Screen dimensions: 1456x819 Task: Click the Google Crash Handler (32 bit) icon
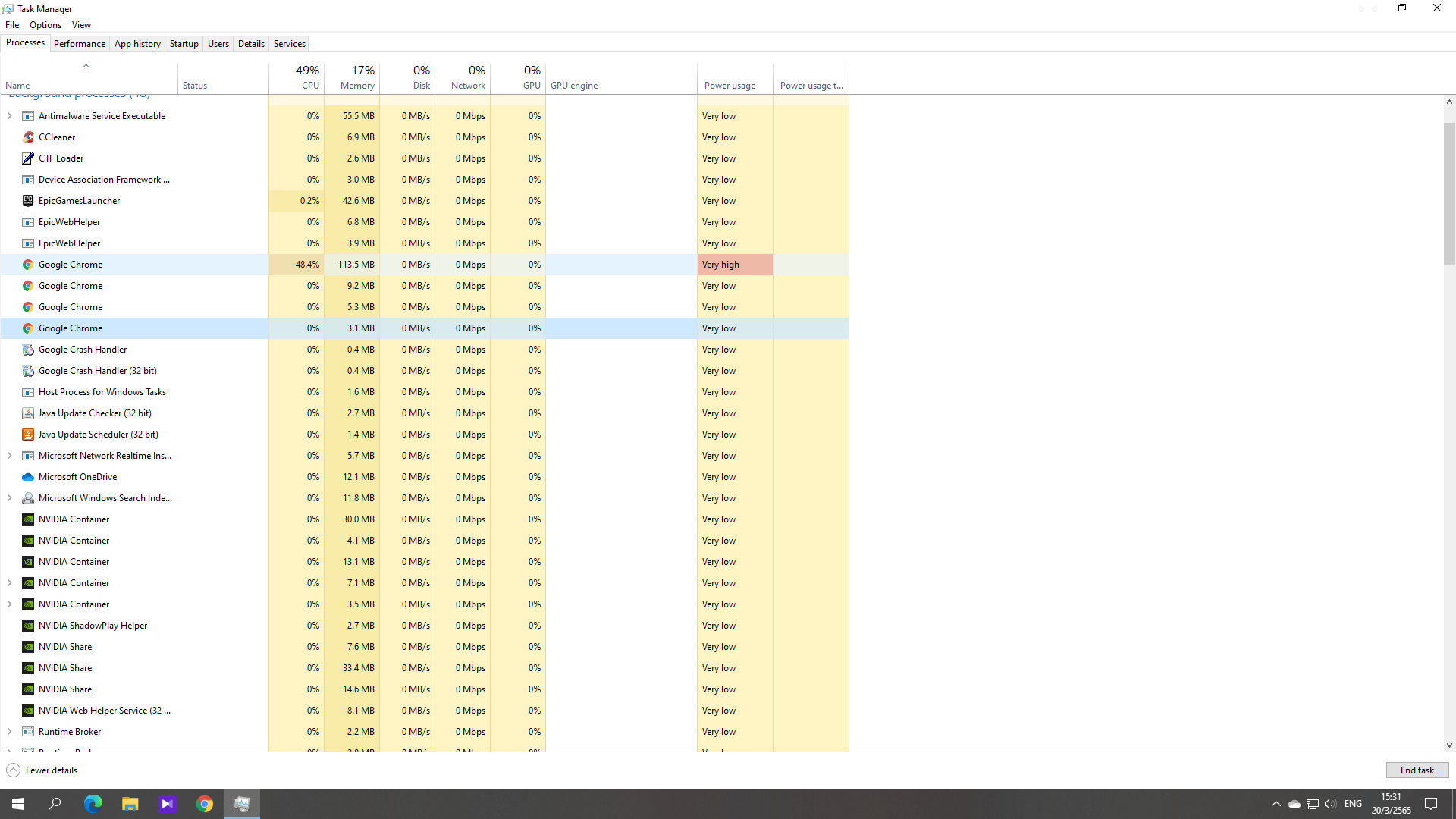click(x=28, y=371)
